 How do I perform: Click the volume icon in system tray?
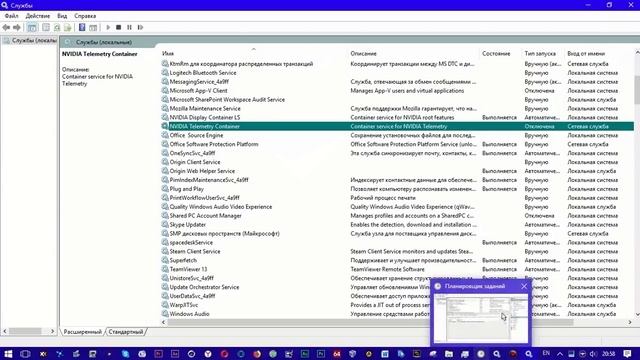coord(593,353)
